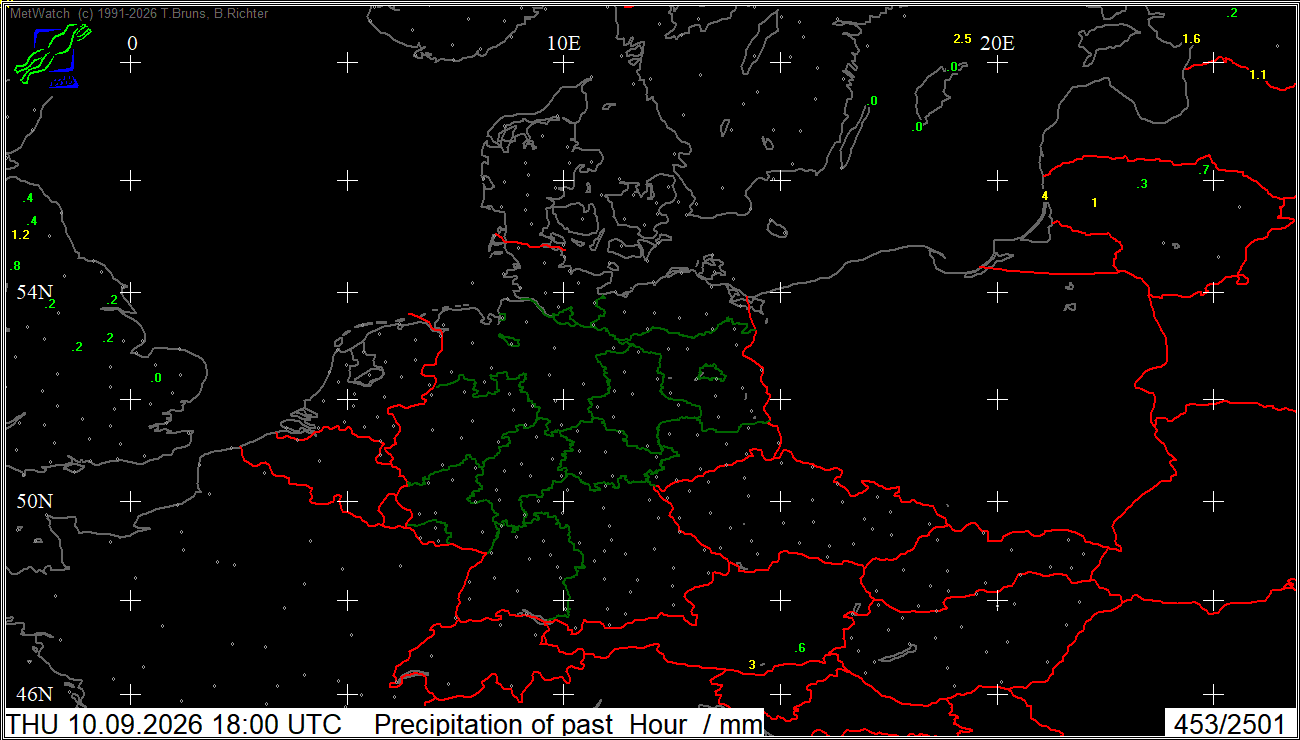Click the yellow 1.1 precipitation value
This screenshot has height=740, width=1300.
pyautogui.click(x=1258, y=75)
